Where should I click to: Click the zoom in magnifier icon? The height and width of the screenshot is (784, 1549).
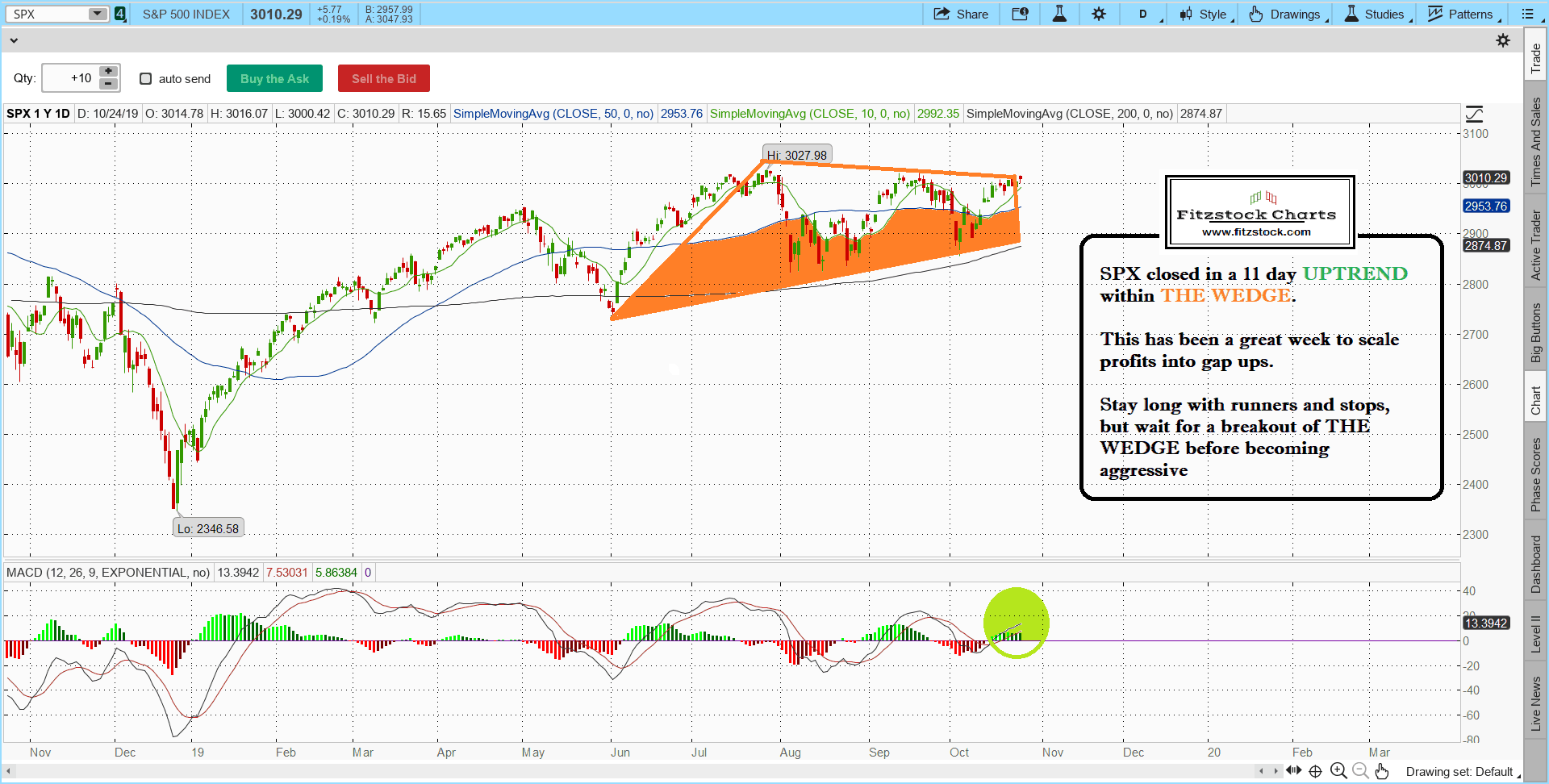1338,771
